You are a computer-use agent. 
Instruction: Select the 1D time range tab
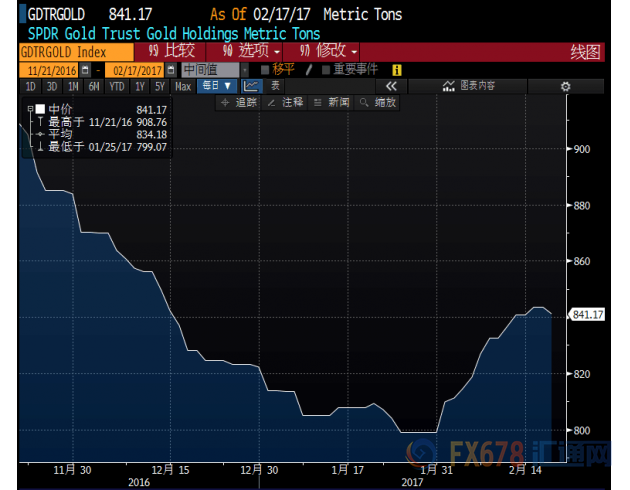(31, 86)
